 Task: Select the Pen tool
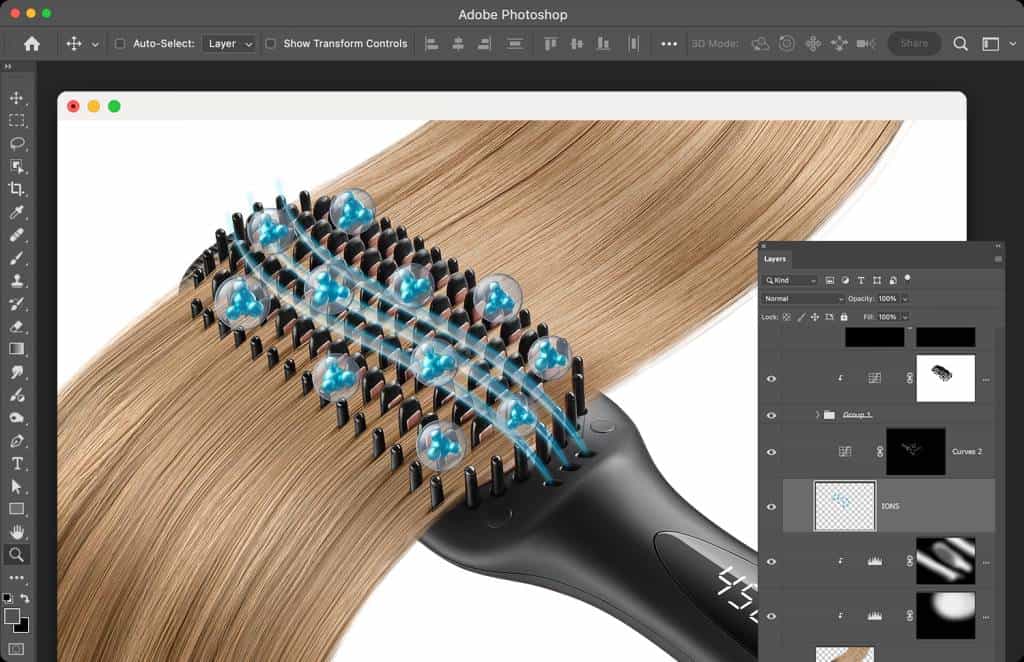16,441
